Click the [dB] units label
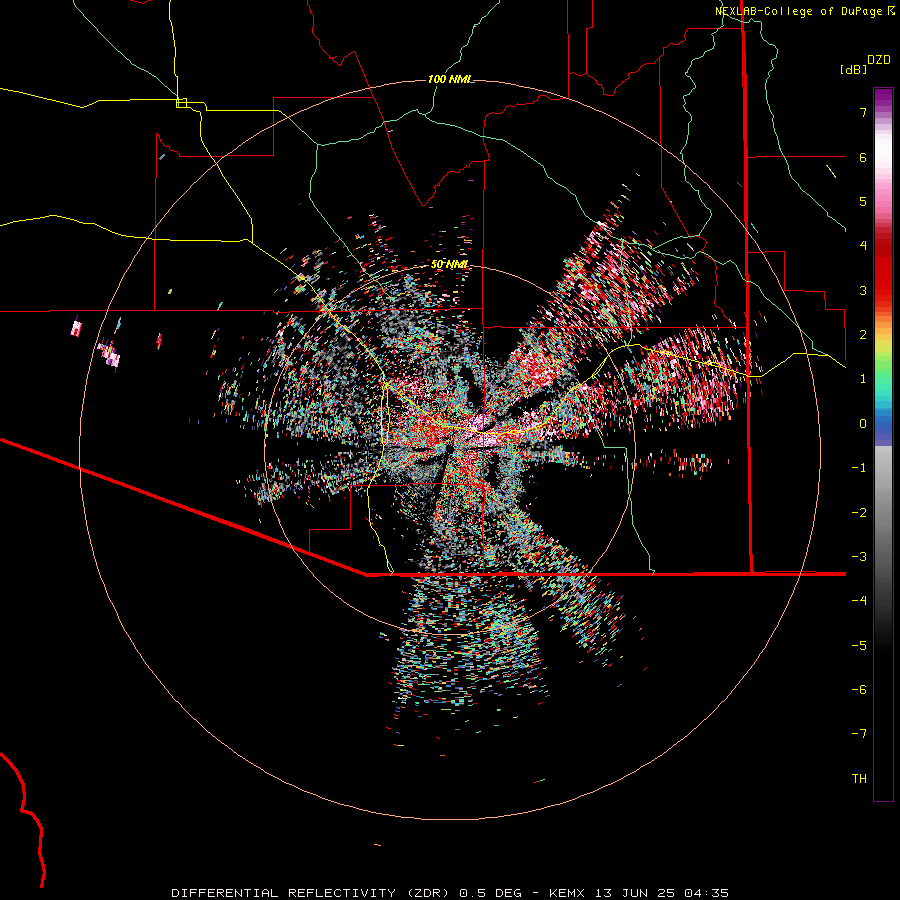 click(854, 69)
